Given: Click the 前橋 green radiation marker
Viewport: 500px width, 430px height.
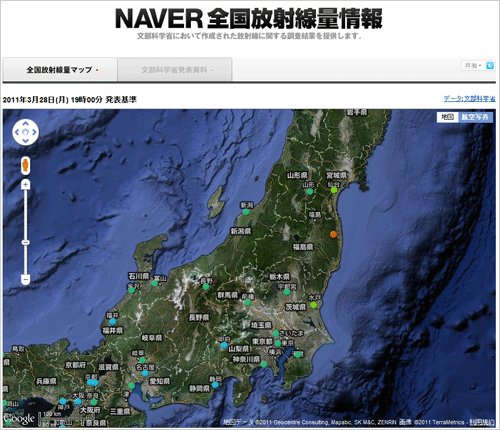Looking at the screenshot, I should point(247,302).
